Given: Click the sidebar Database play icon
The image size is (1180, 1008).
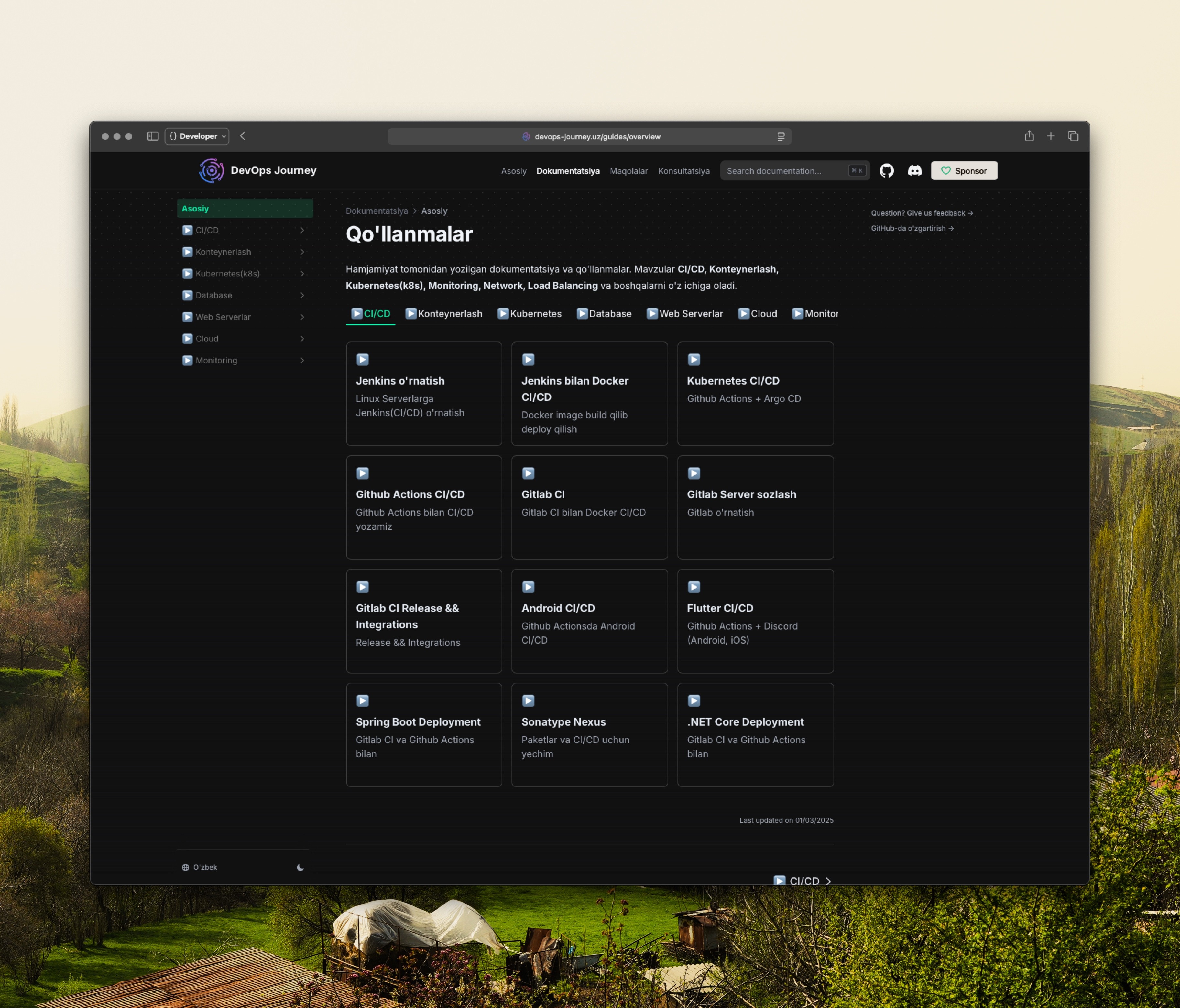Looking at the screenshot, I should point(187,295).
